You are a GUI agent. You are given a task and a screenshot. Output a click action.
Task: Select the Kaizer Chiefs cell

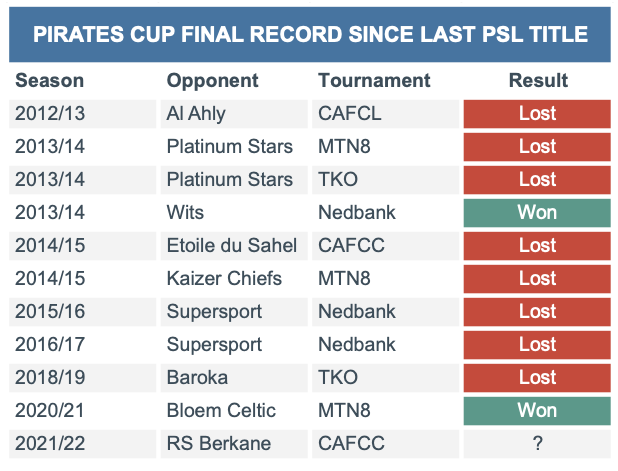point(234,279)
